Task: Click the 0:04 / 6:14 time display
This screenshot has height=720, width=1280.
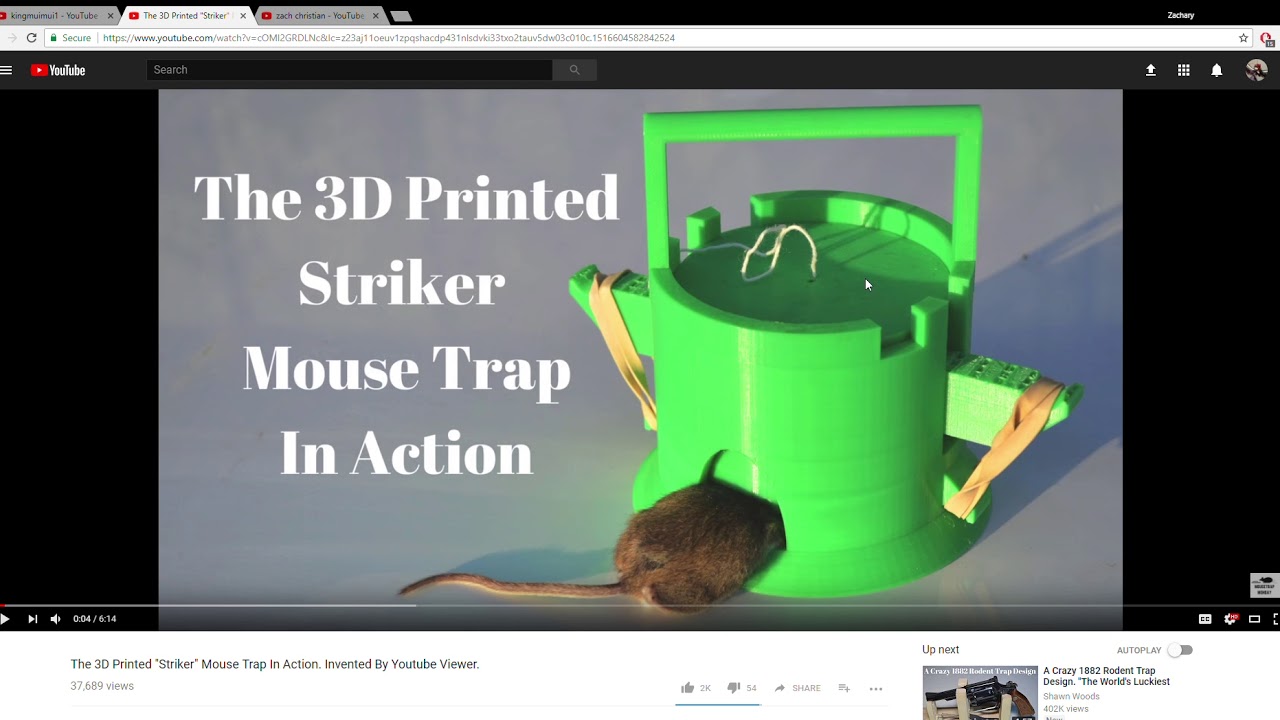Action: point(95,619)
